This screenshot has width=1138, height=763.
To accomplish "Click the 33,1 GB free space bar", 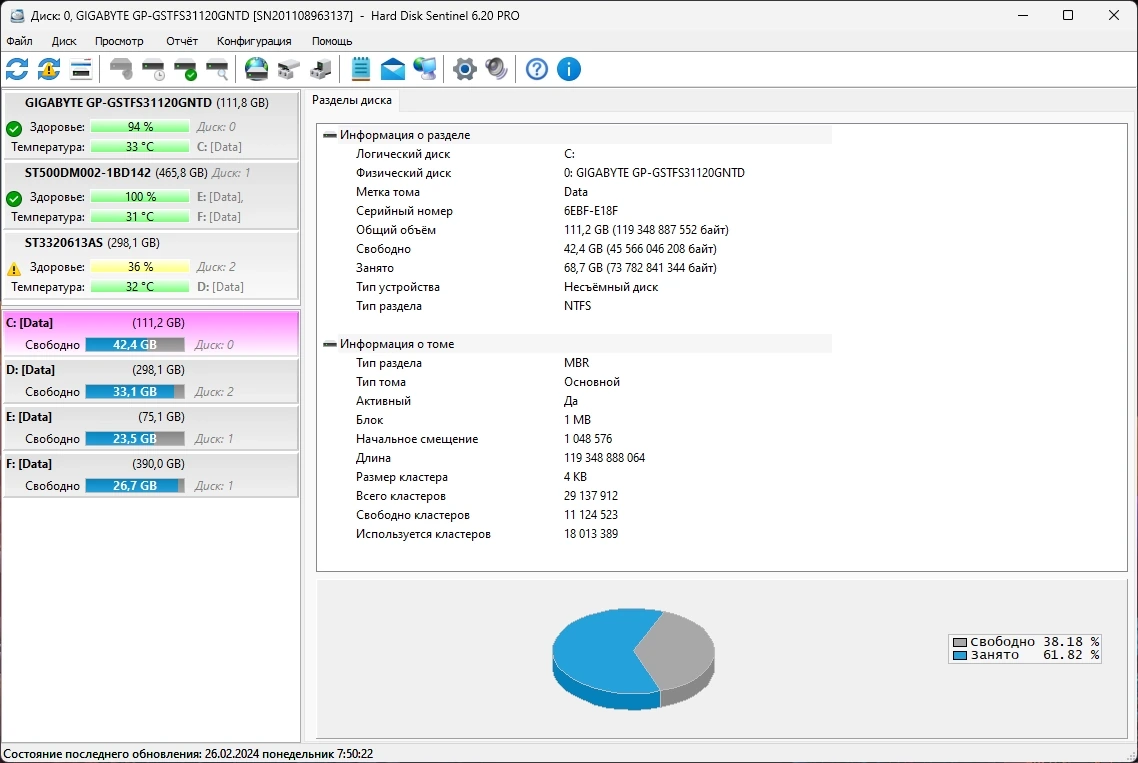I will point(135,392).
